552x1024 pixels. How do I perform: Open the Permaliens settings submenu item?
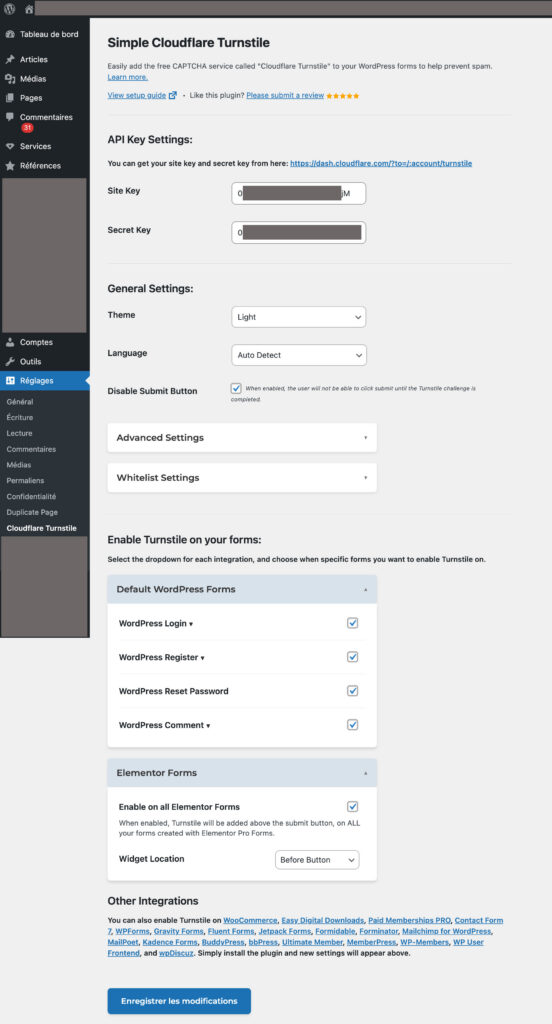[x=25, y=481]
